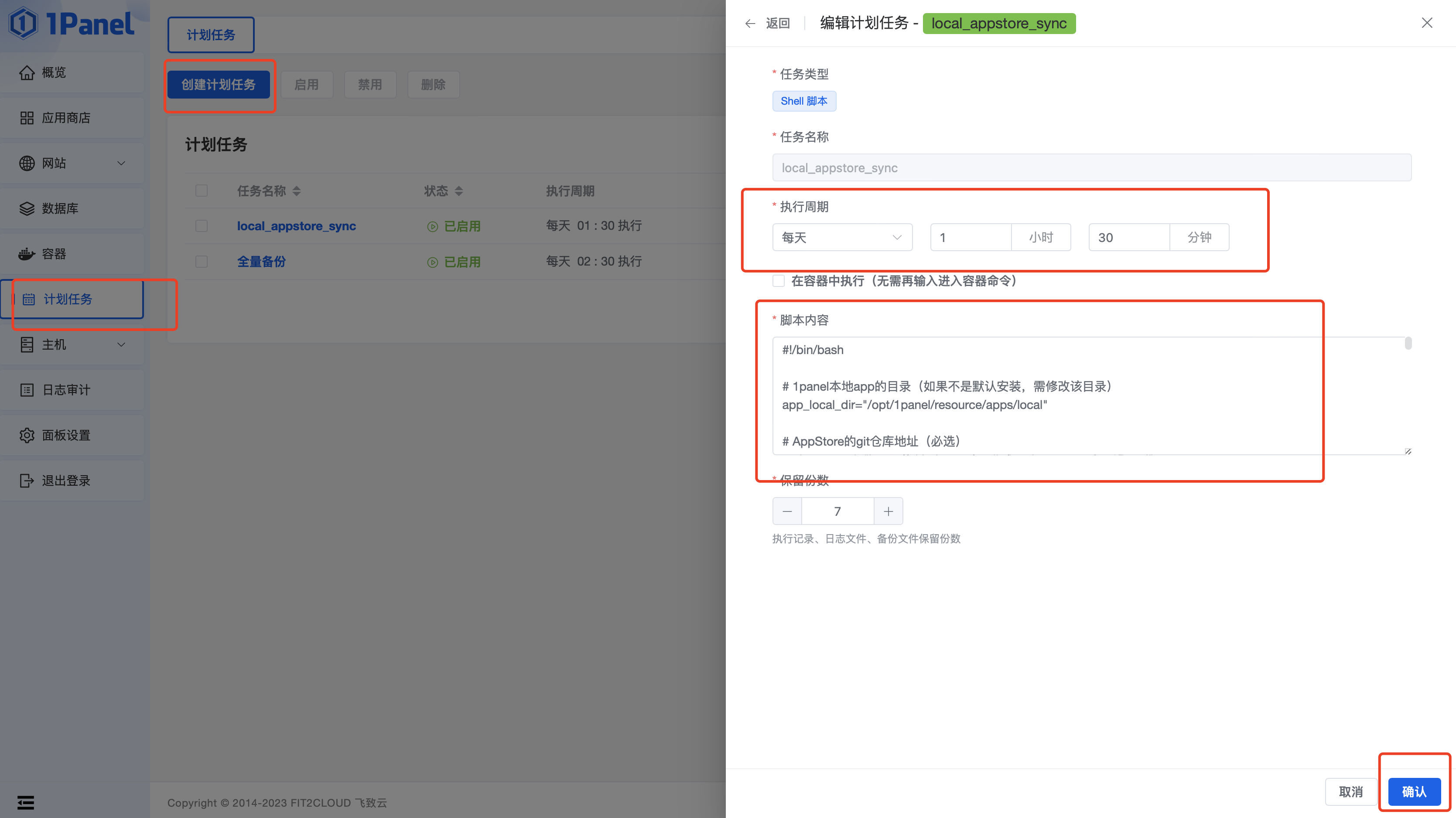Open 应用商店 via its grid icon
Viewport: 1456px width, 818px height.
pos(27,118)
